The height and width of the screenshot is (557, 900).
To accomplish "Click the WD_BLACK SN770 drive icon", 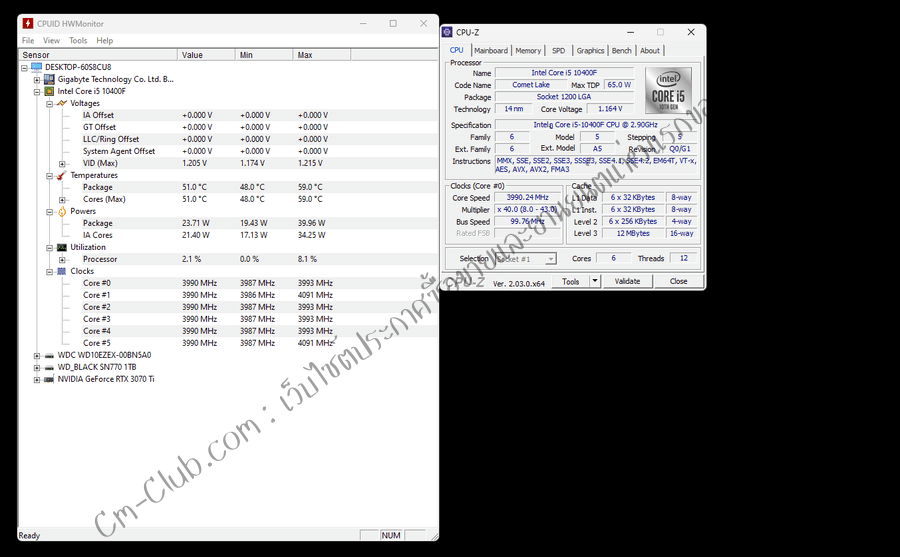I will (x=49, y=368).
